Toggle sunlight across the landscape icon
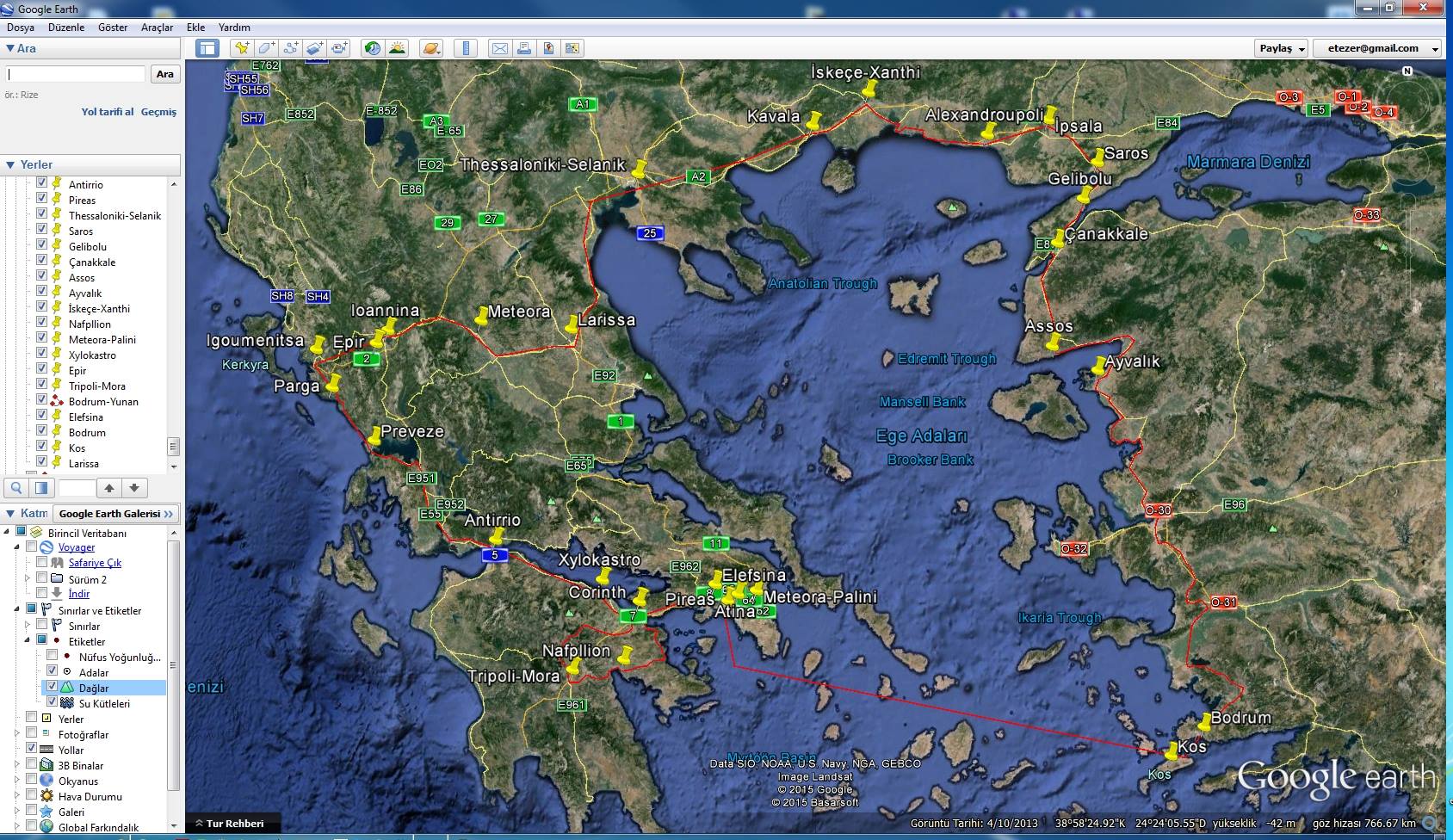This screenshot has width=1453, height=840. pyautogui.click(x=397, y=48)
